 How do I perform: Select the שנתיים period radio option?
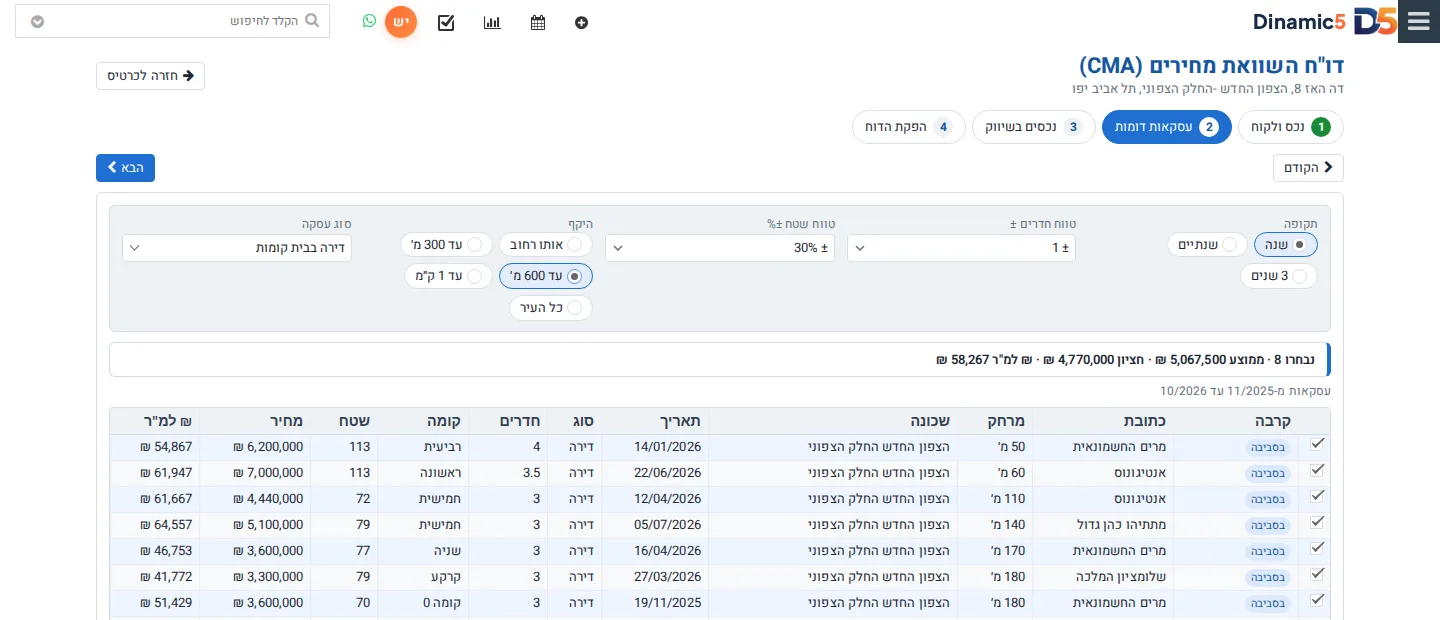coord(1207,244)
